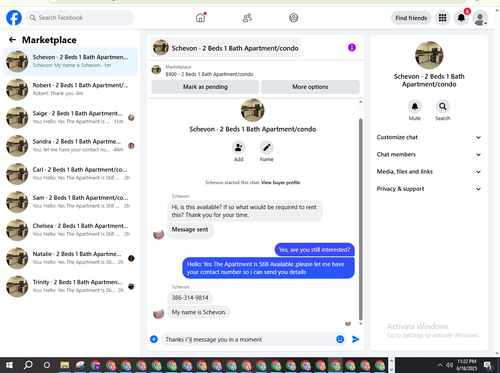500x373 pixels.
Task: Open Sam conversation in list
Action: (70, 202)
